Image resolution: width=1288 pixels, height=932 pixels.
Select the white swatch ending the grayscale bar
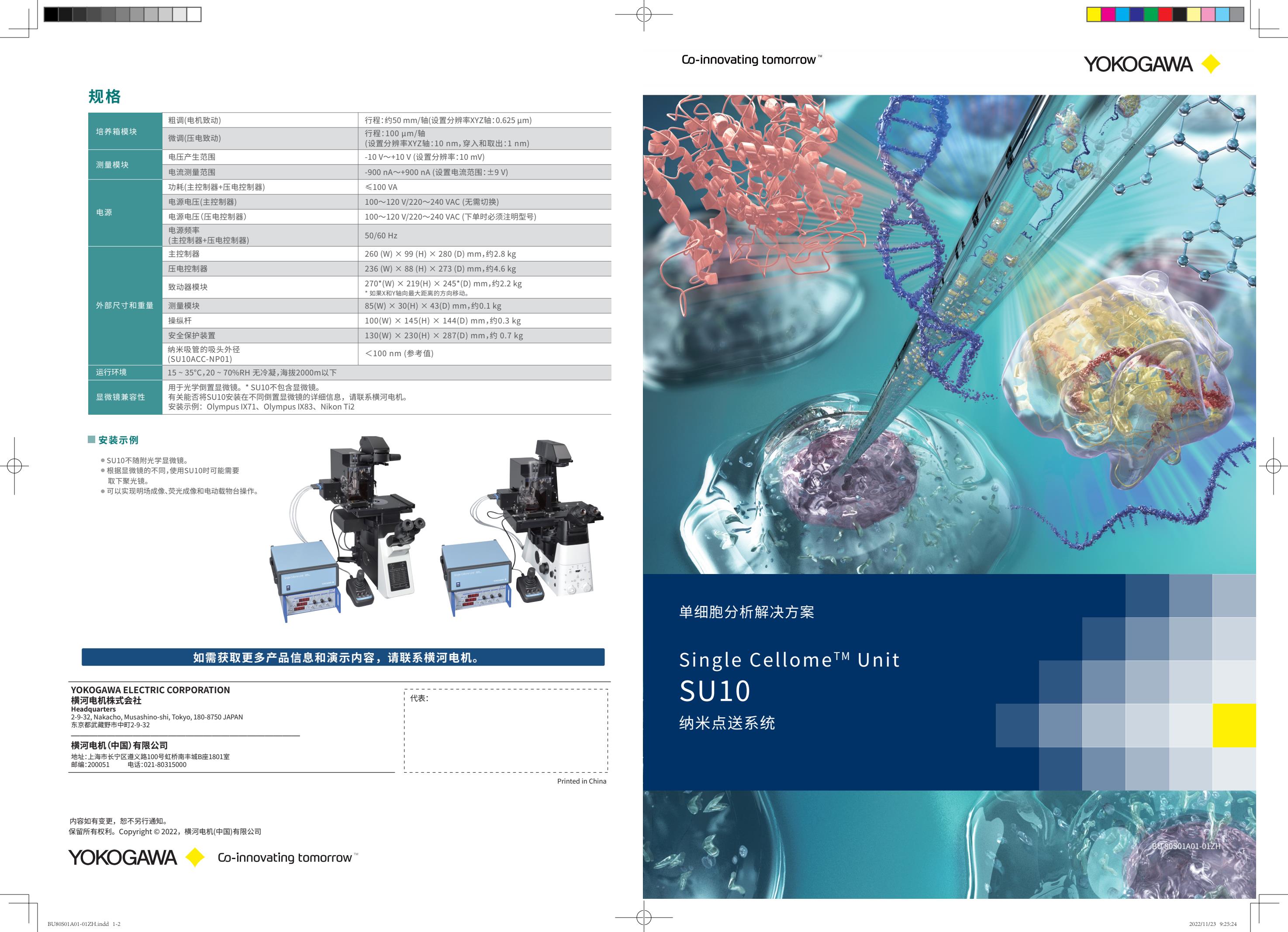point(193,15)
